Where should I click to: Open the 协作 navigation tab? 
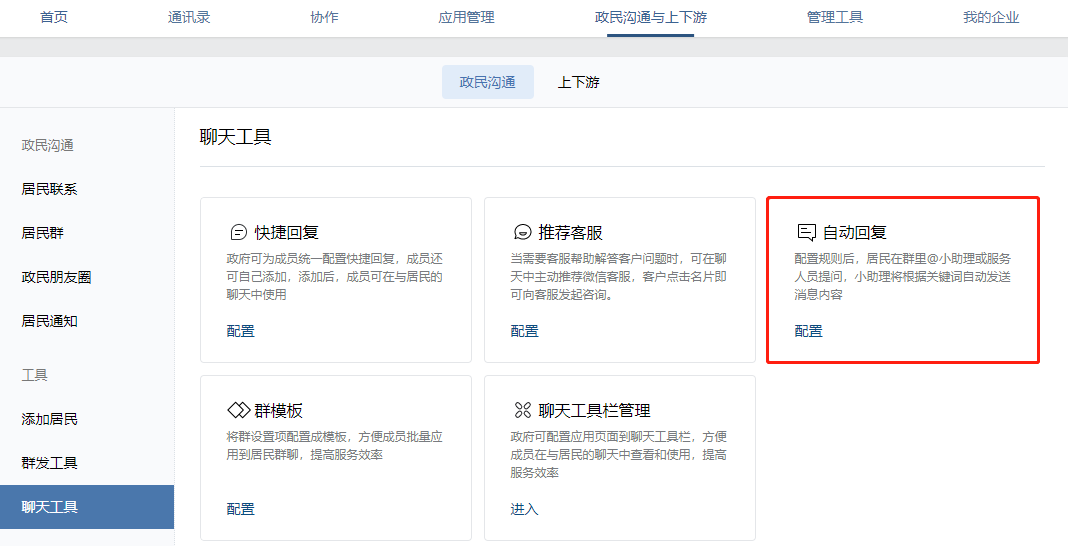[x=324, y=18]
